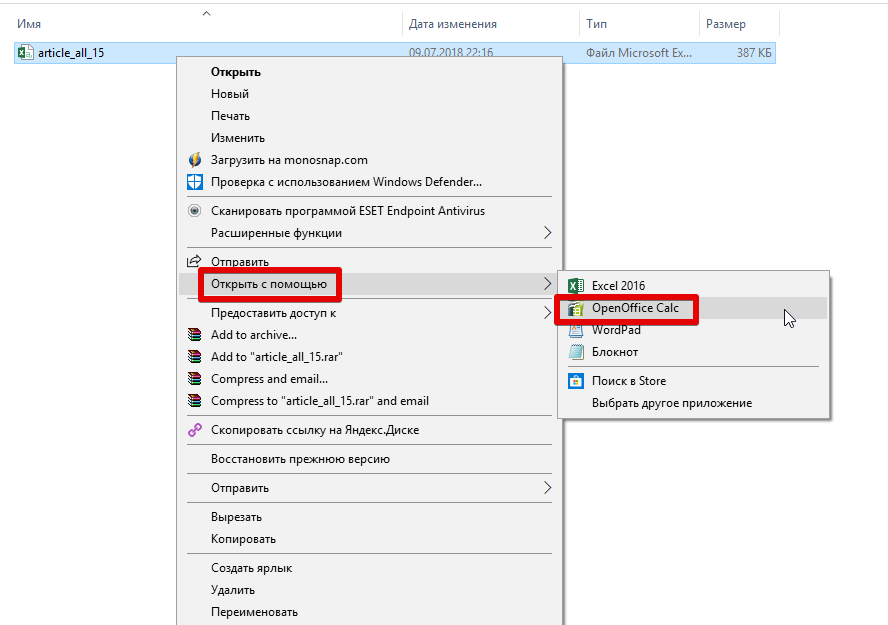Image resolution: width=888 pixels, height=625 pixels.
Task: Click the ESET Endpoint Antivirus scan icon
Action: click(x=194, y=211)
